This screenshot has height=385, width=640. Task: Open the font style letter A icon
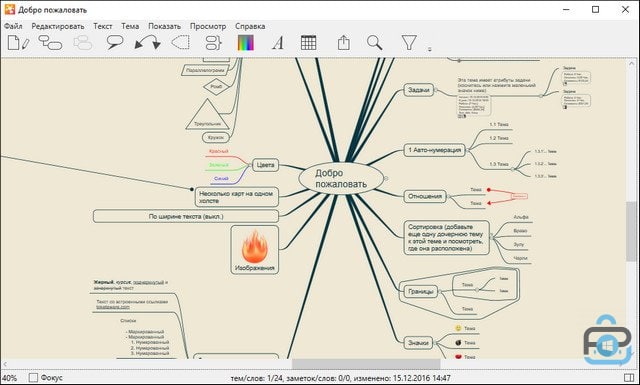point(278,42)
